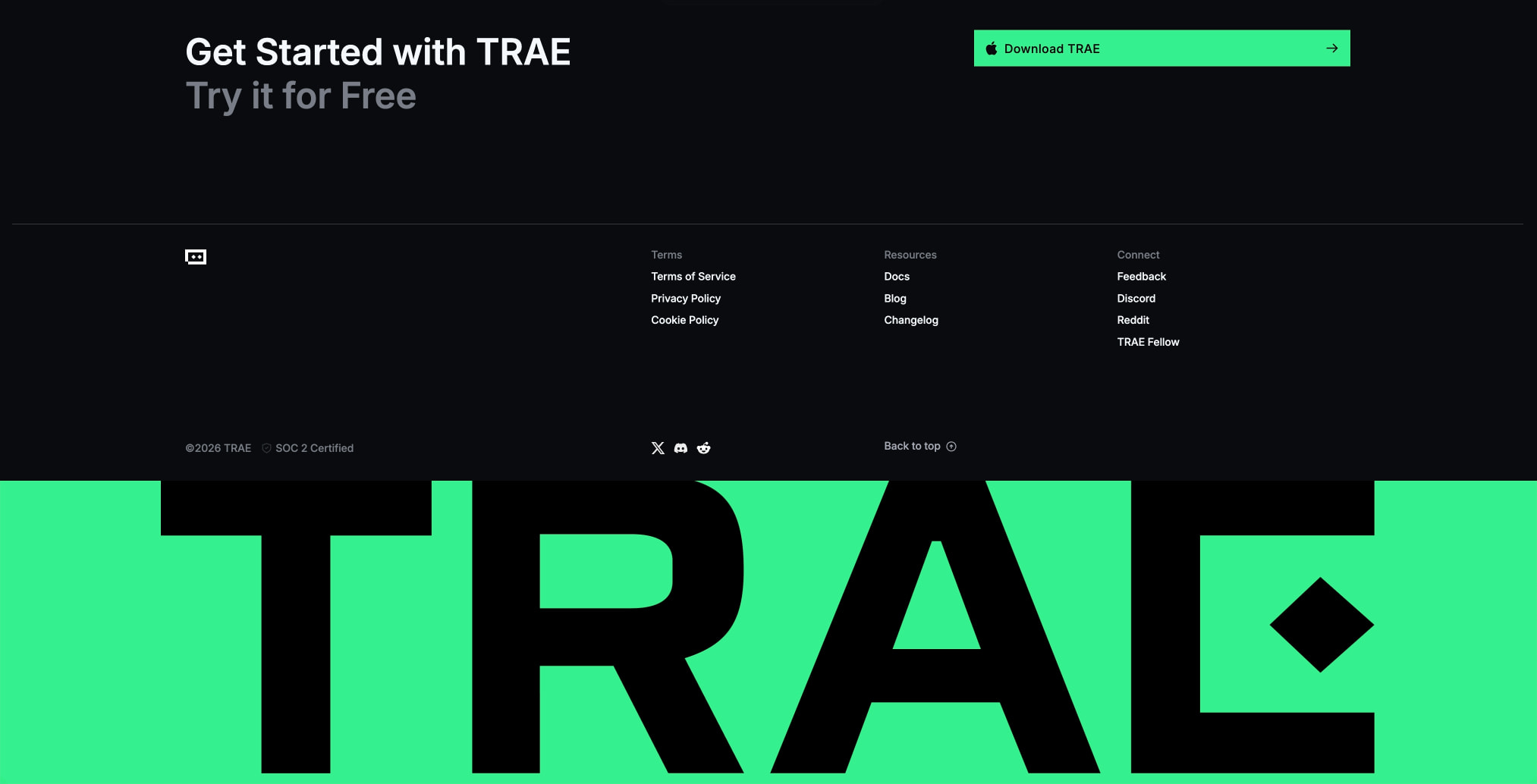Viewport: 1537px width, 784px height.
Task: Click the Reddit social icon
Action: 704,448
